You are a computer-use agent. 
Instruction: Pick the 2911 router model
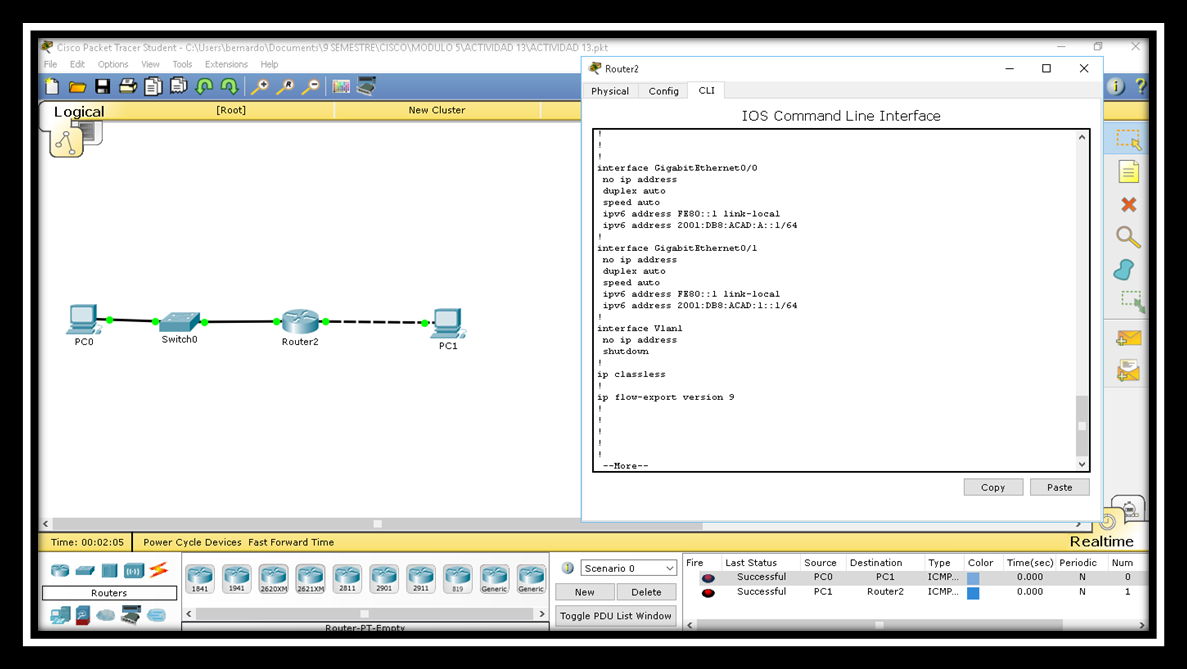[x=421, y=579]
